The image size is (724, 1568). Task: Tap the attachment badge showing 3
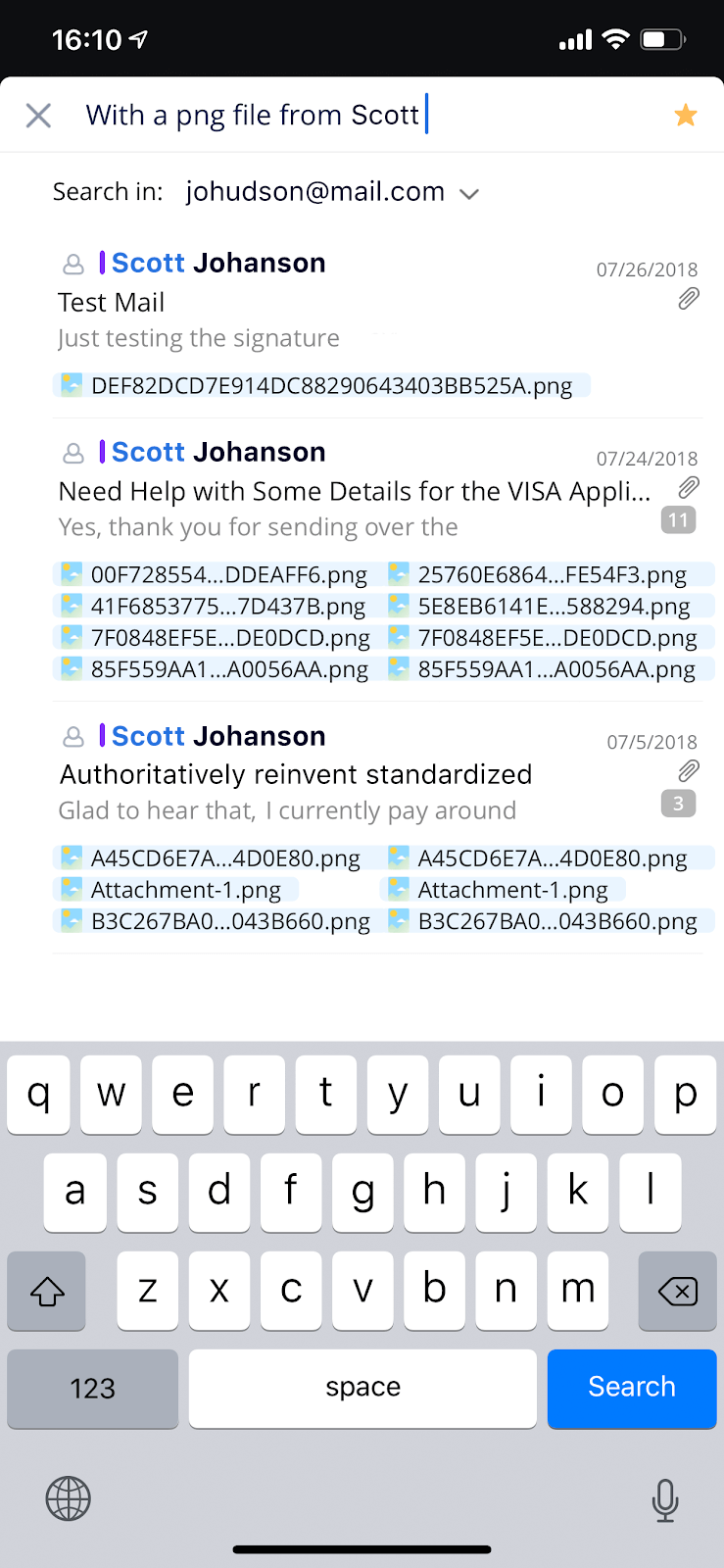[x=678, y=803]
